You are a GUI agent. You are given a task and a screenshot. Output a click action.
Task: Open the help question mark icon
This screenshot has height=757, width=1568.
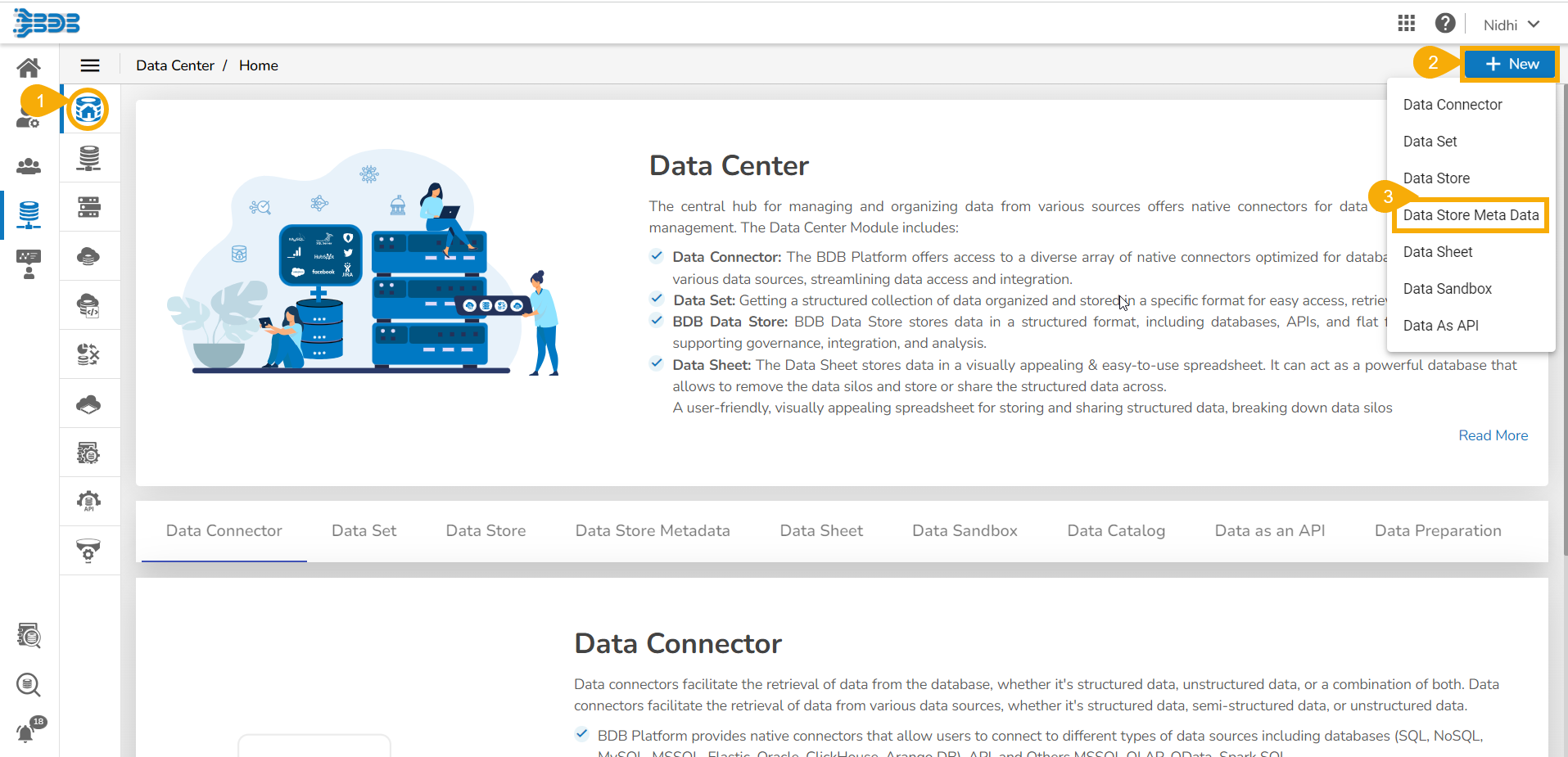pyautogui.click(x=1445, y=24)
